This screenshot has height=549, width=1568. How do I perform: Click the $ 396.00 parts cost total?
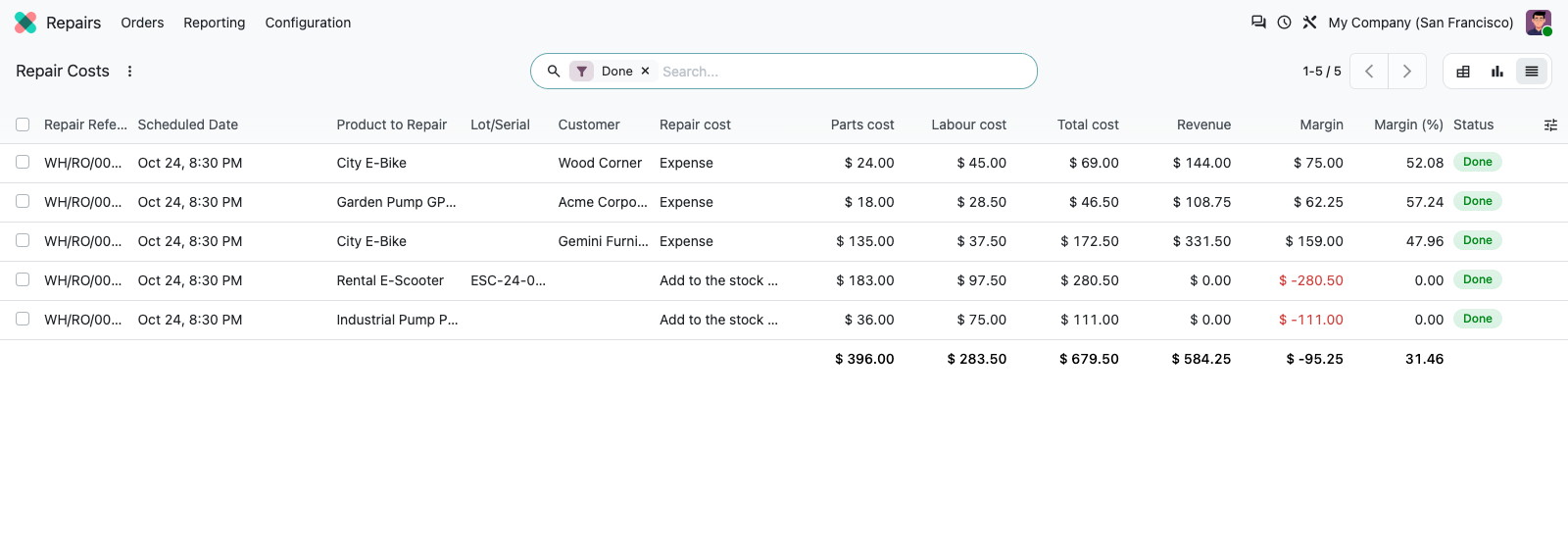click(864, 359)
